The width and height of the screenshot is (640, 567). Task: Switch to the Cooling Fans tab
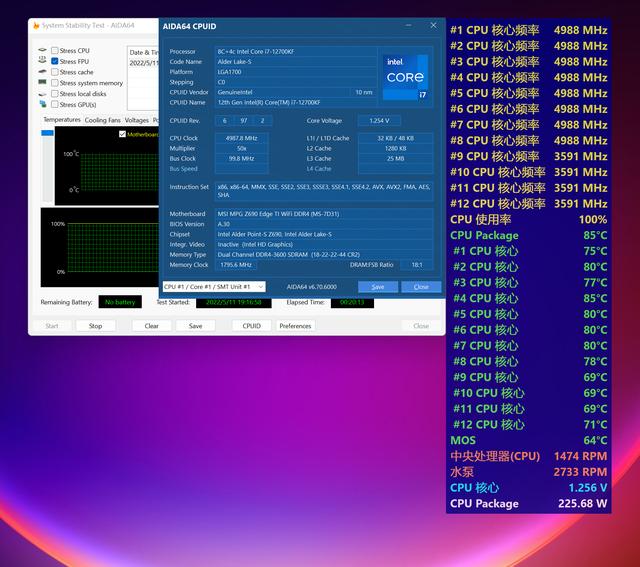tap(102, 120)
